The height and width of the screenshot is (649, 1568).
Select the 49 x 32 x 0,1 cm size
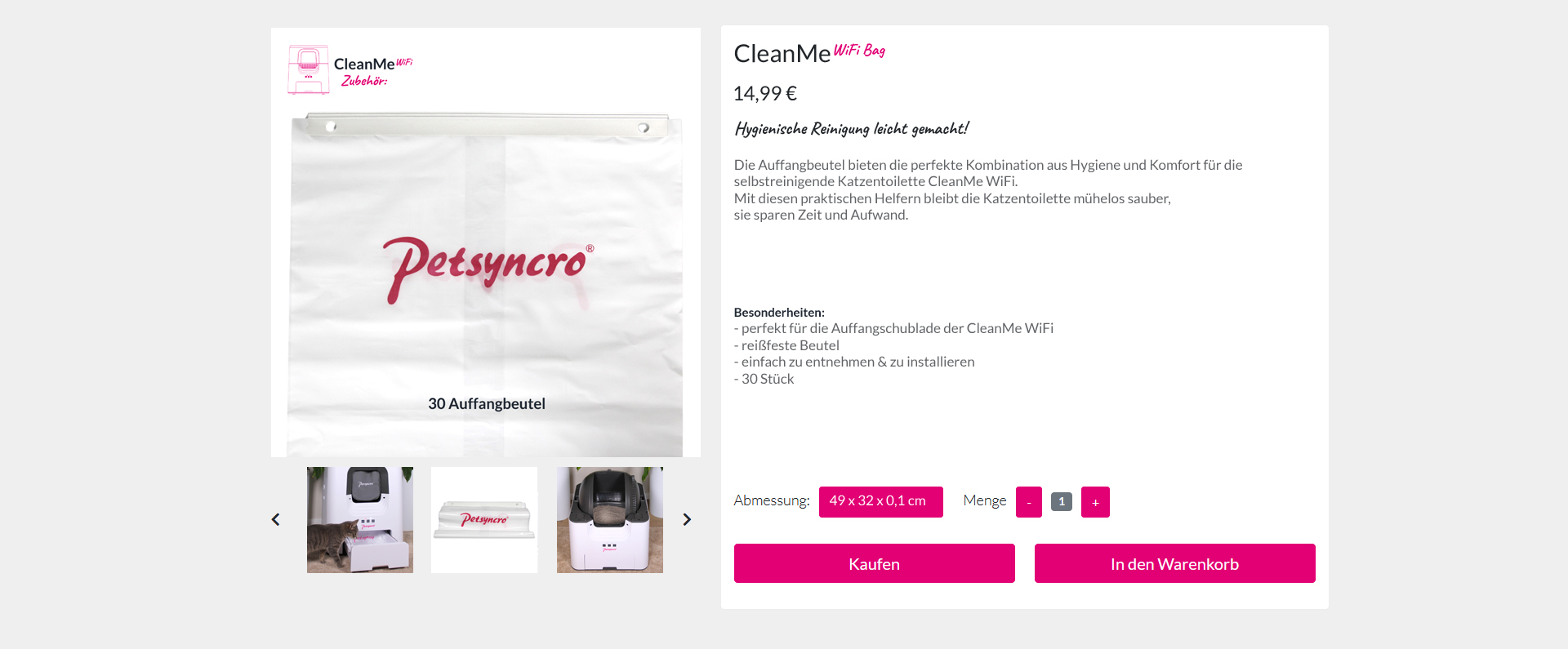pyautogui.click(x=880, y=501)
